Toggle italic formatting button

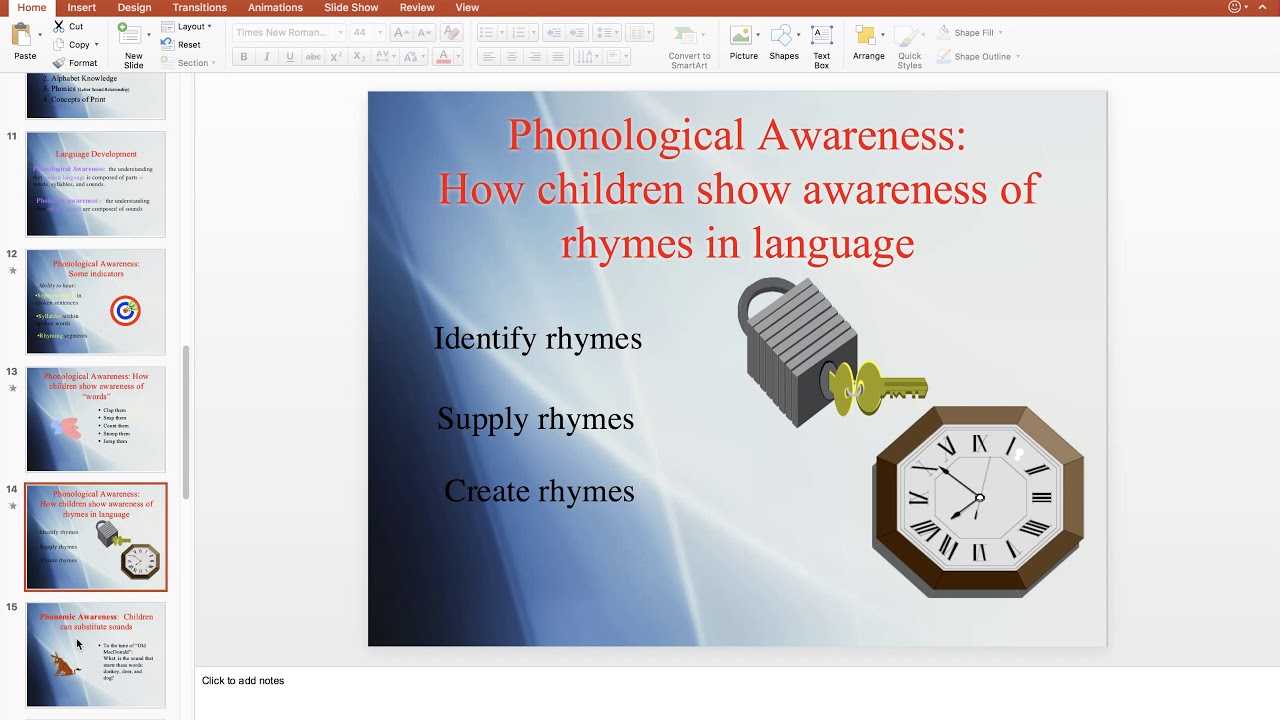tap(267, 57)
